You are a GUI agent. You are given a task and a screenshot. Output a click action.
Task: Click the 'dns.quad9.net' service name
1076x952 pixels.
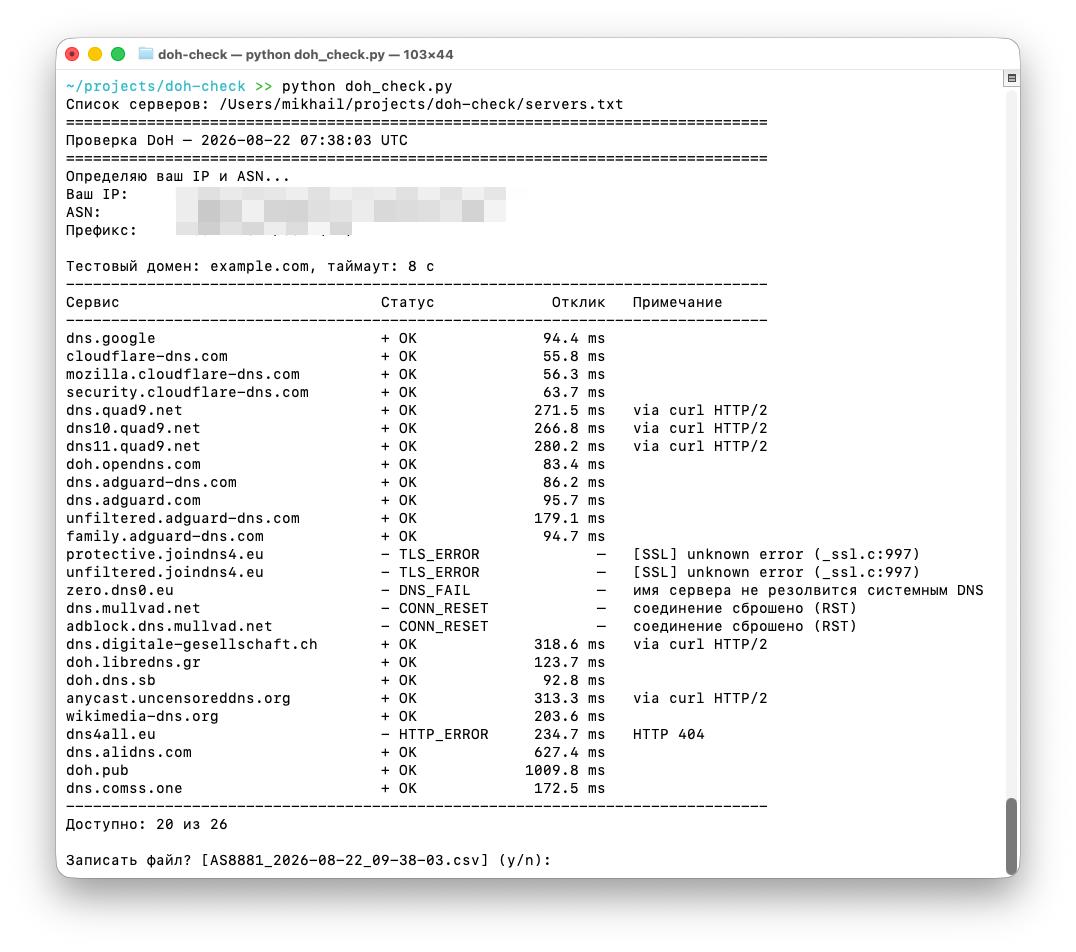pos(124,410)
